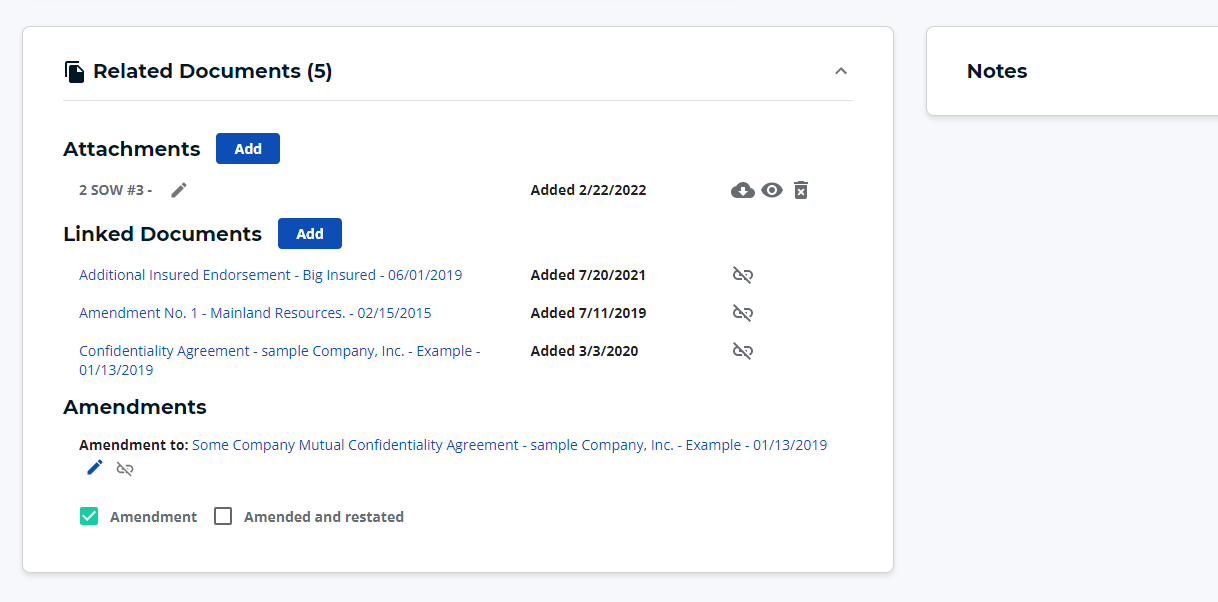The height and width of the screenshot is (602, 1218).
Task: Click the Attachments section heading
Action: pos(132,149)
